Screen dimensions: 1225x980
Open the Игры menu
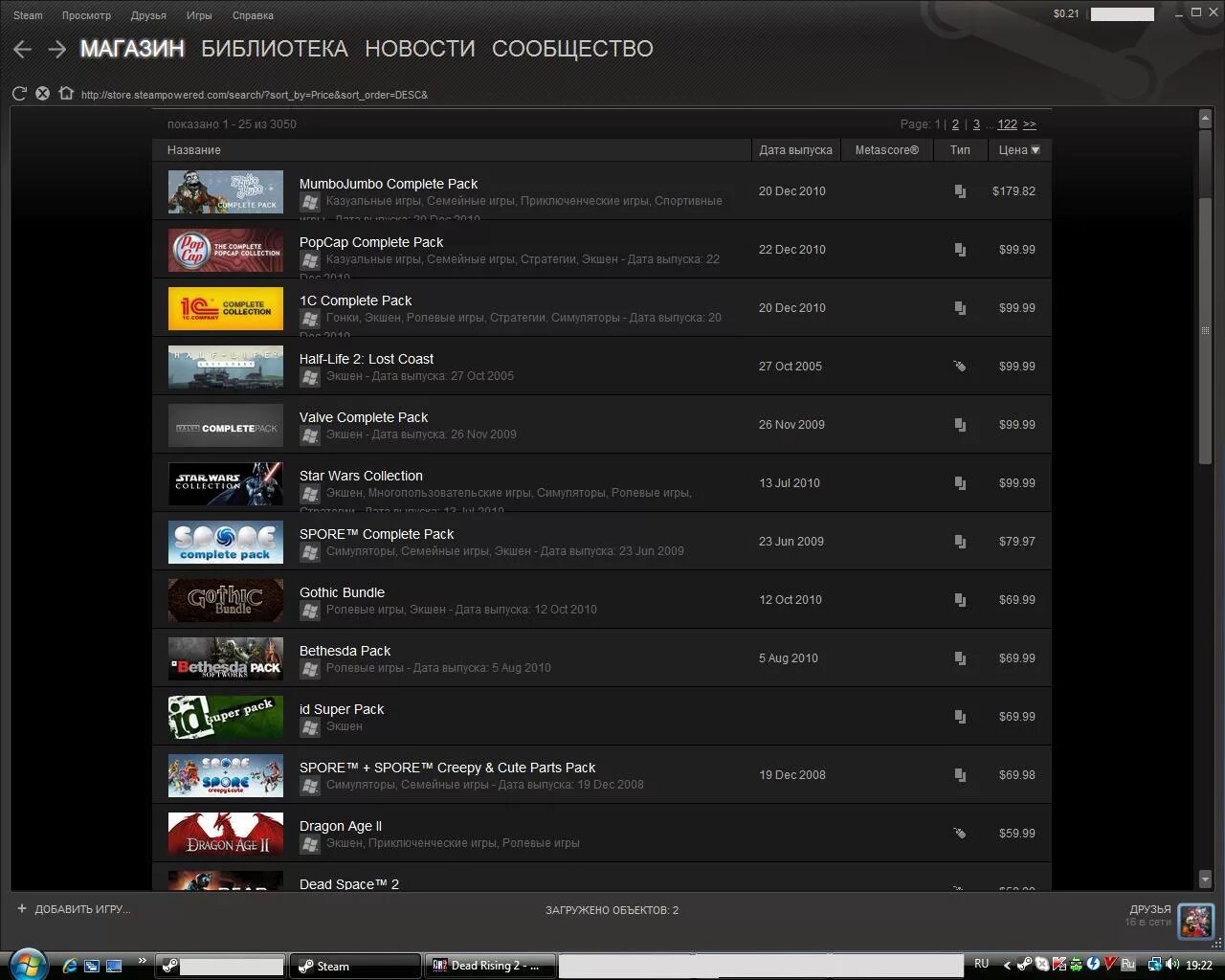(199, 15)
